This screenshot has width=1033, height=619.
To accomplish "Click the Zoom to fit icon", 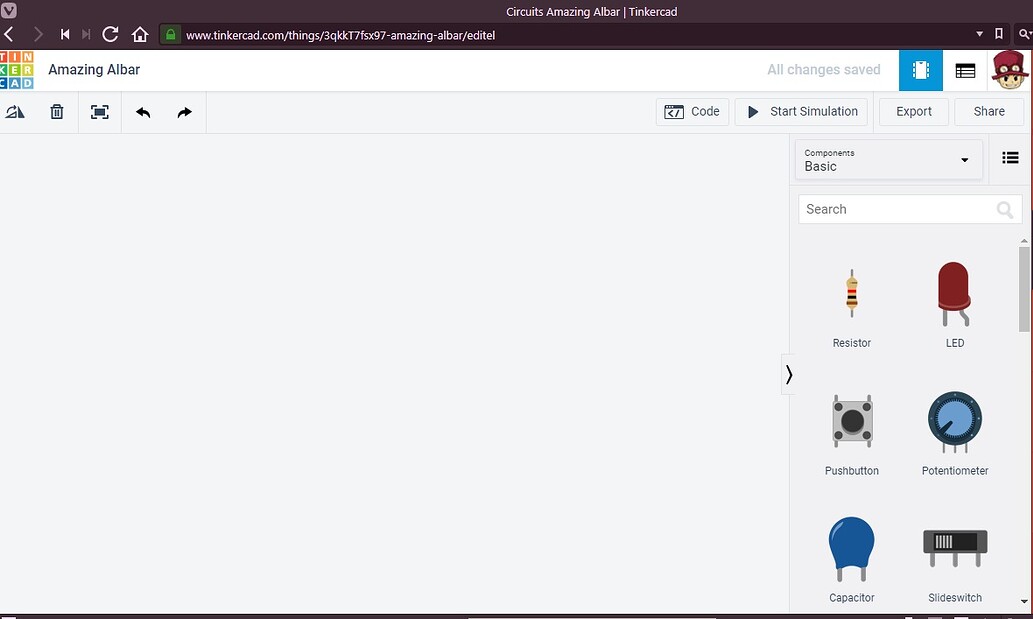I will pyautogui.click(x=99, y=111).
